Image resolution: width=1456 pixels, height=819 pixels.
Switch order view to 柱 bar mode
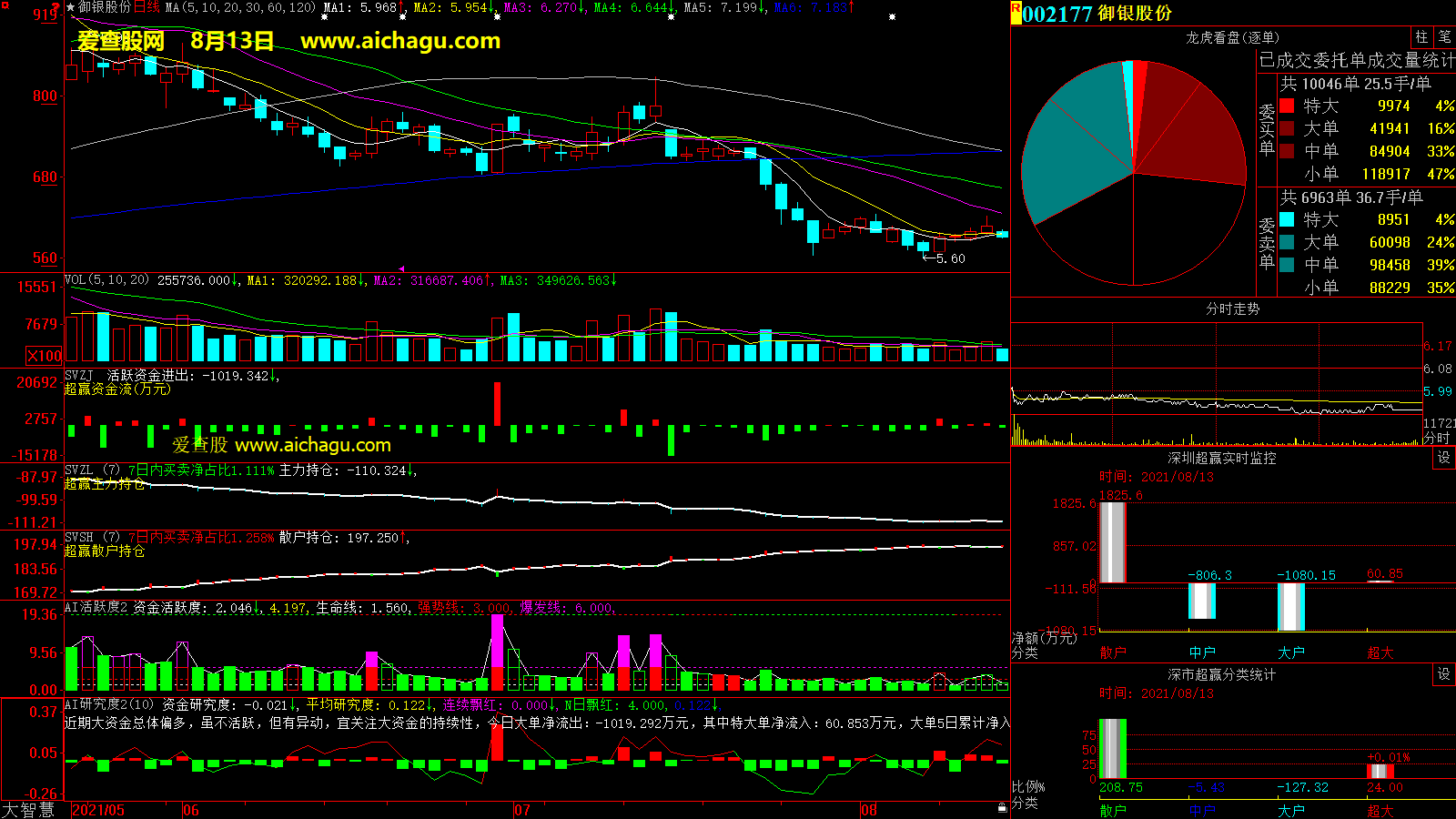click(x=1421, y=37)
